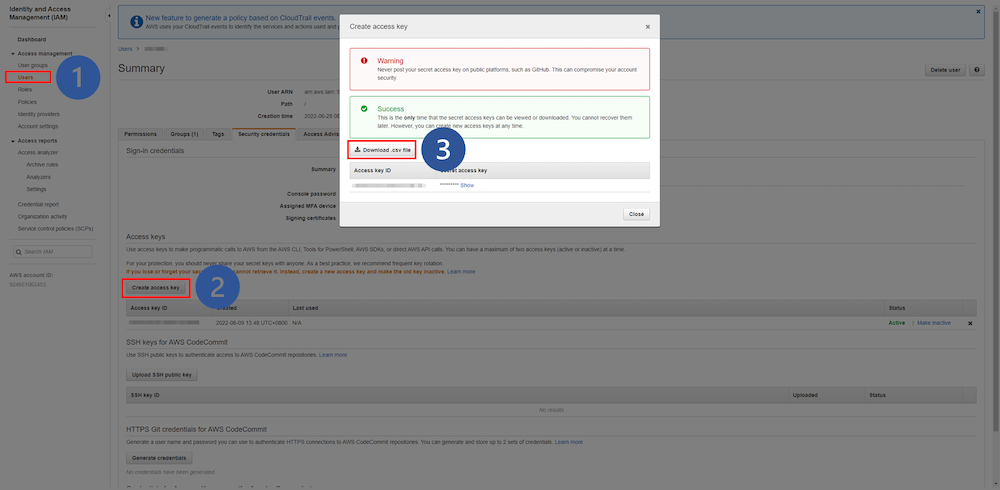Open Account settings in the sidebar
The height and width of the screenshot is (490, 1000).
pos(38,126)
